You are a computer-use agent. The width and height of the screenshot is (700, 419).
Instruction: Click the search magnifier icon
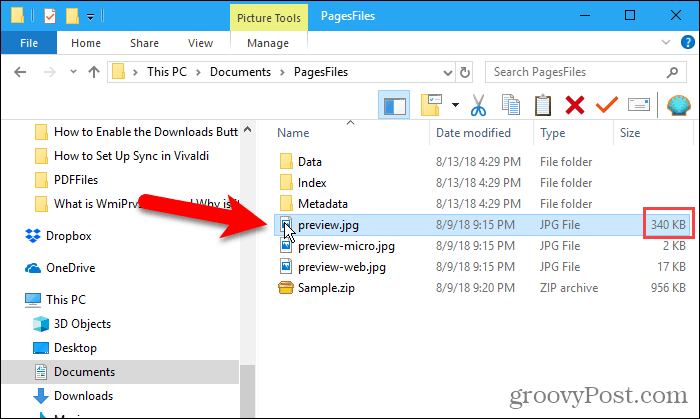[672, 72]
